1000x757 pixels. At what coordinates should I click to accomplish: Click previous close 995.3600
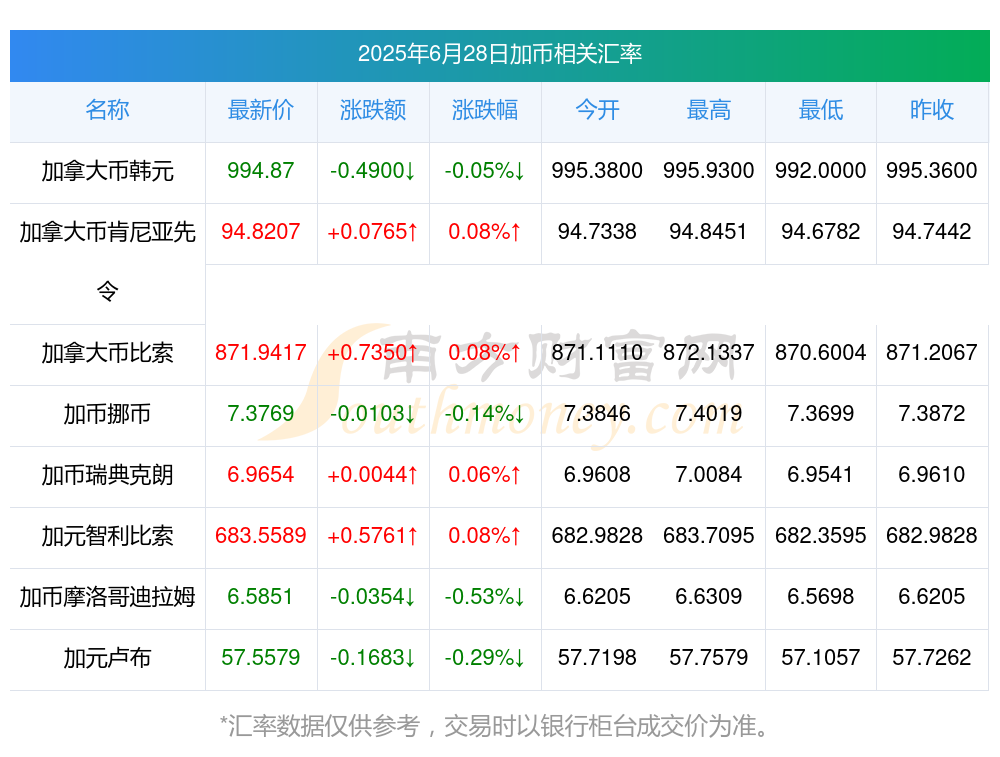(x=932, y=170)
